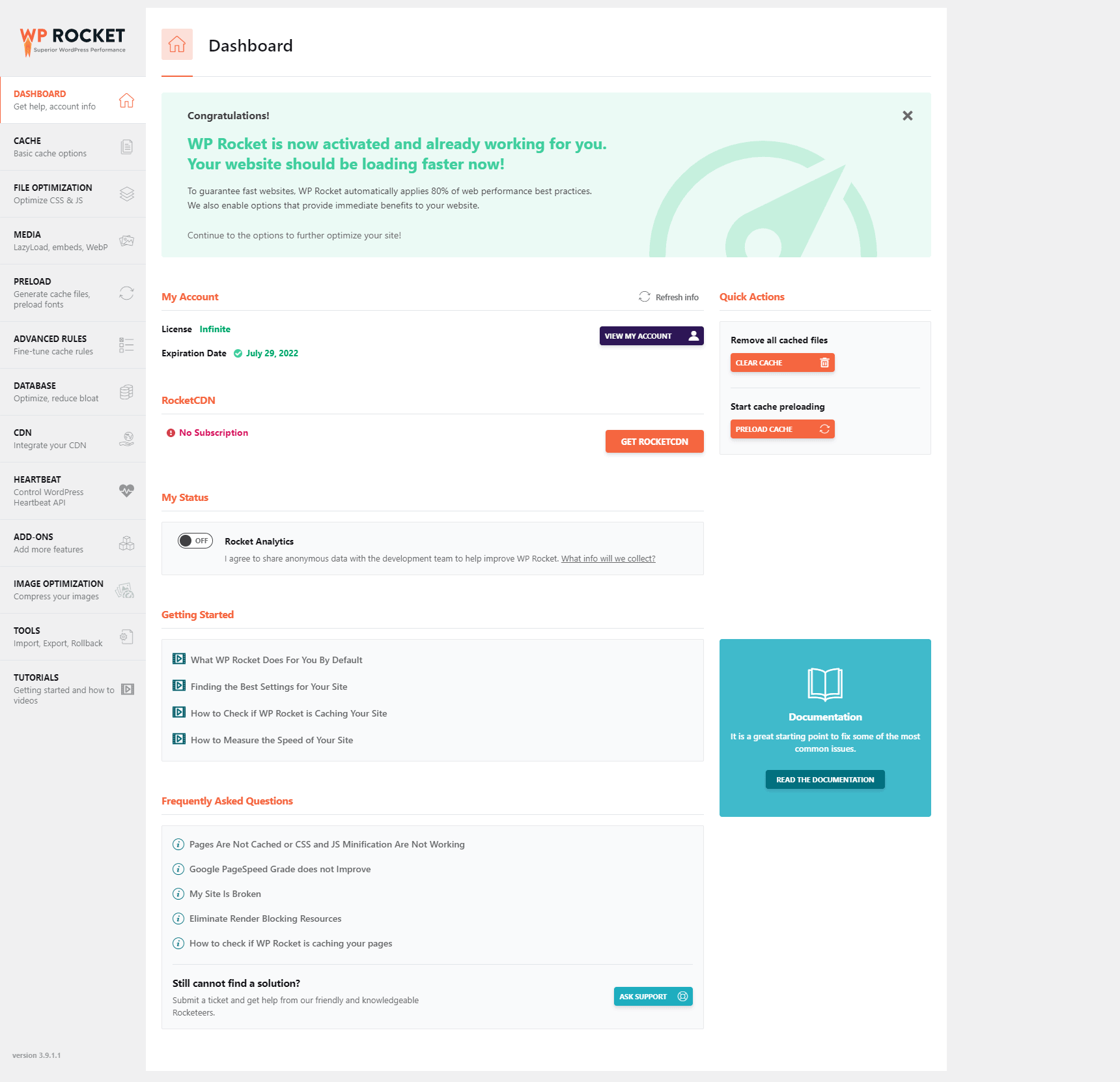Click the 'No Subscription' status text
The width and height of the screenshot is (1120, 1082).
coord(214,433)
